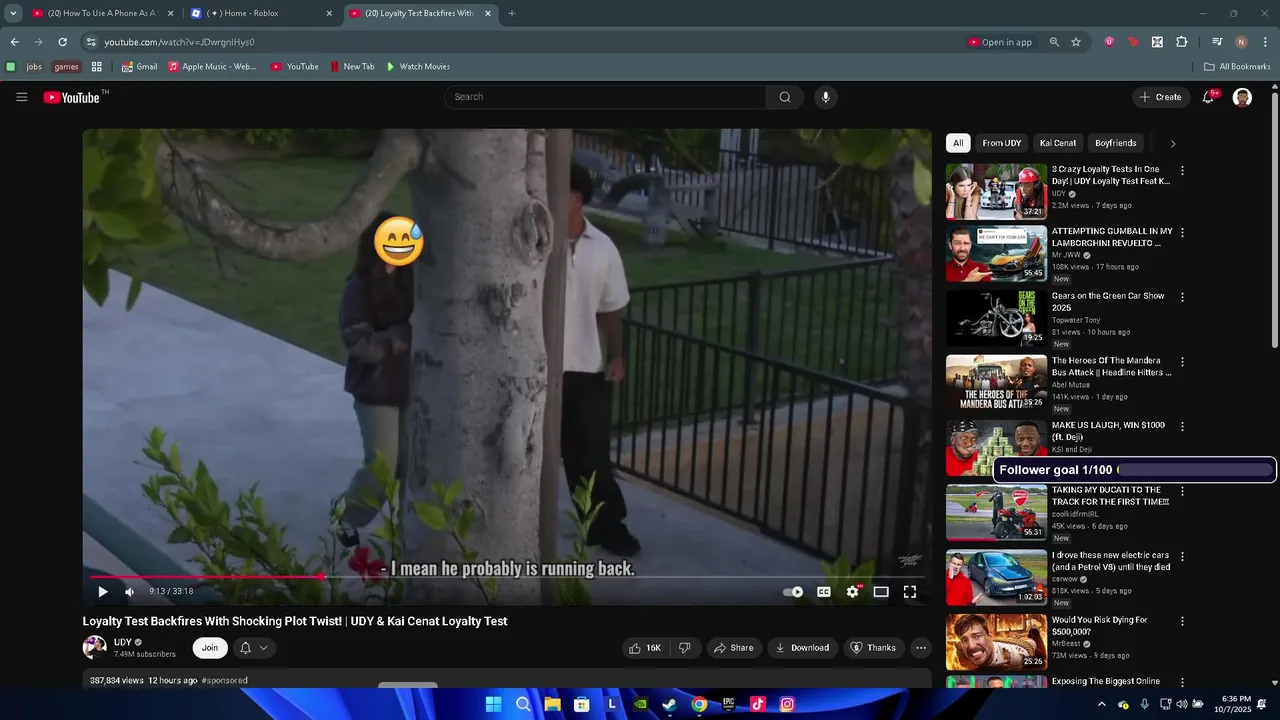Open options for Would You Risk Dying video
Viewport: 1280px width, 720px height.
1182,621
